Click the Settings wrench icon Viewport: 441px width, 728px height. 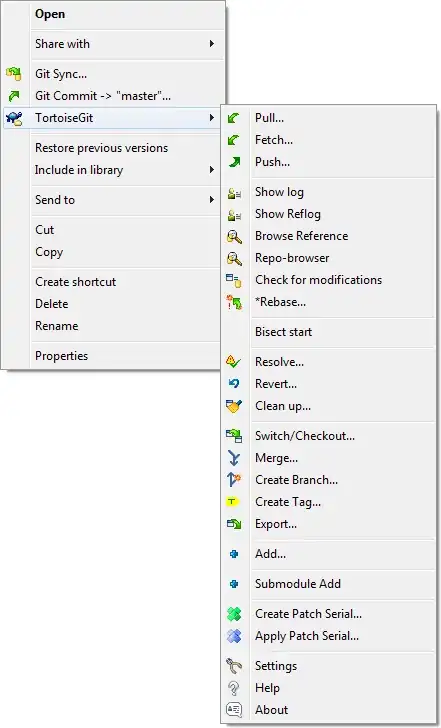234,666
